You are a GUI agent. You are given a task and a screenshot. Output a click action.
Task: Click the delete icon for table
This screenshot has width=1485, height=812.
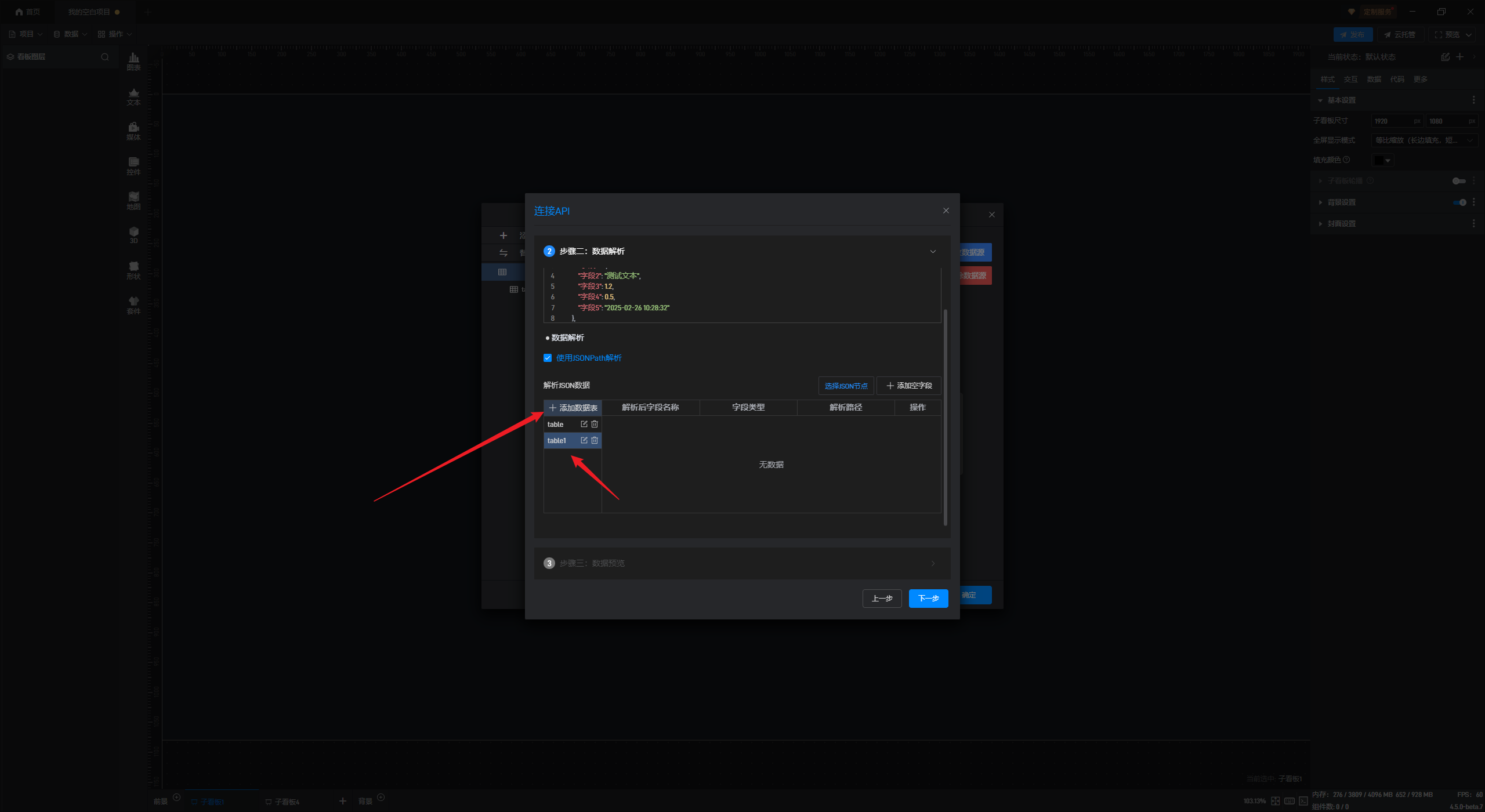pyautogui.click(x=595, y=424)
